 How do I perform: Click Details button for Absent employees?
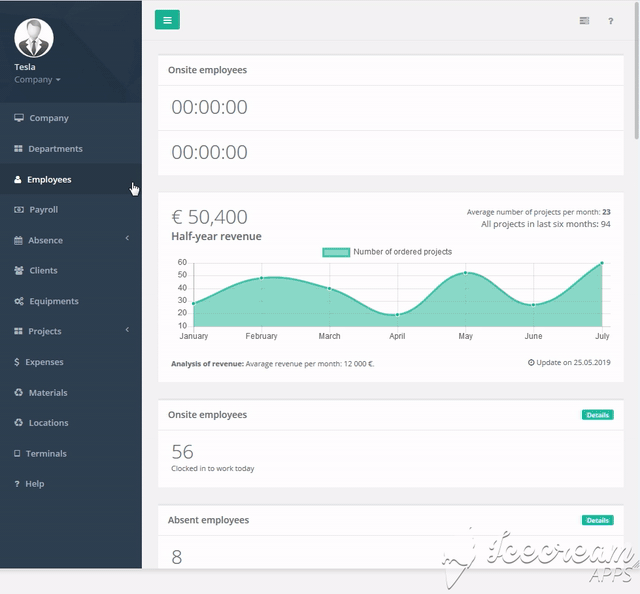[598, 520]
